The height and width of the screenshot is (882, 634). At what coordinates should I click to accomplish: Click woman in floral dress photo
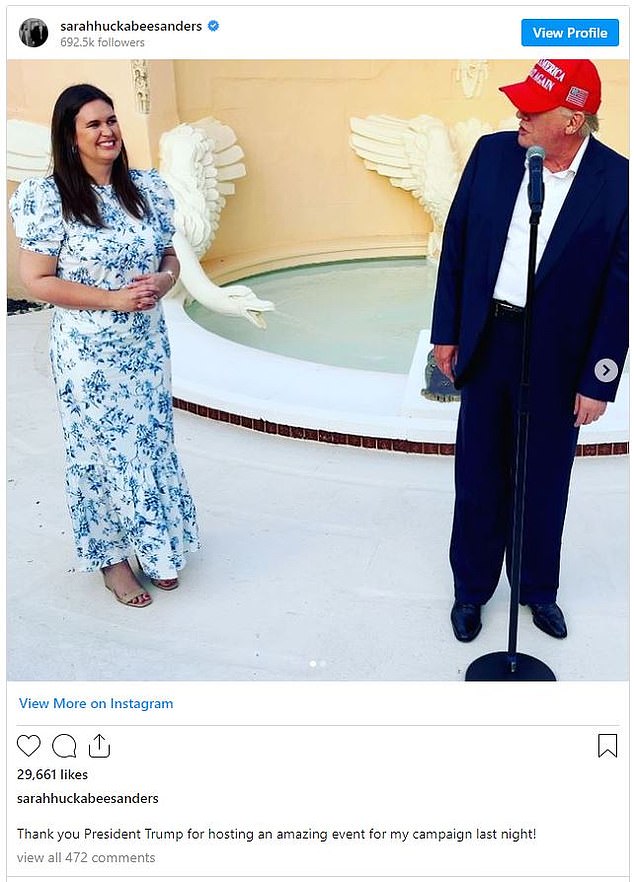[x=106, y=345]
